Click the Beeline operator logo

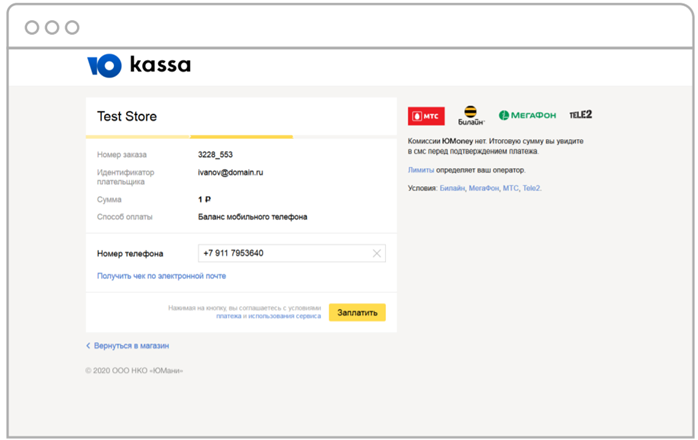[471, 116]
